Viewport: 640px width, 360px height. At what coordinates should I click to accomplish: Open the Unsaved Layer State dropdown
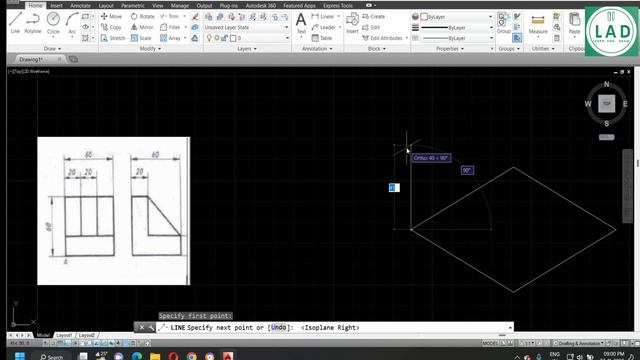coord(247,27)
